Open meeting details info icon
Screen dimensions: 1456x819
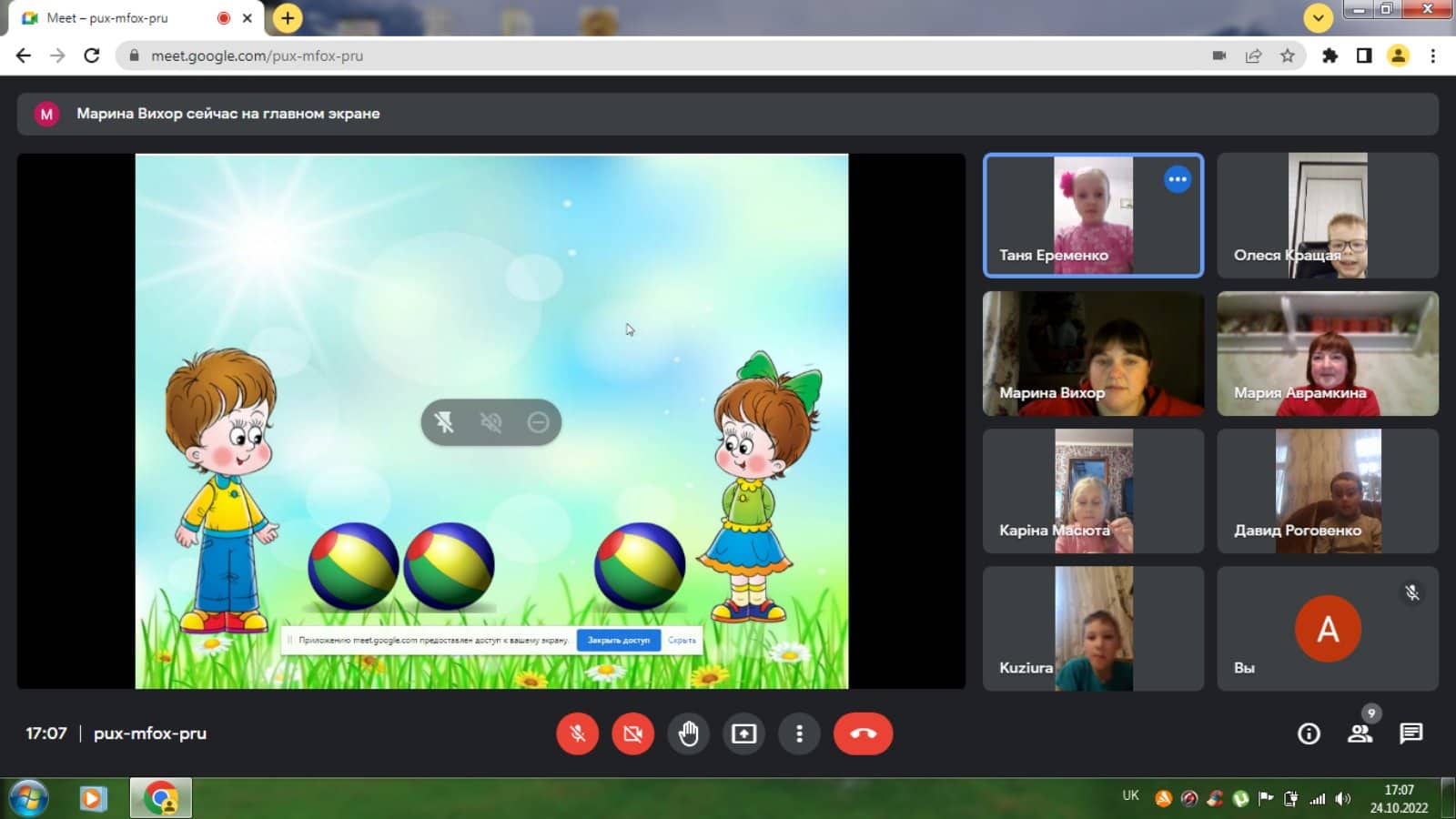[x=1309, y=733]
